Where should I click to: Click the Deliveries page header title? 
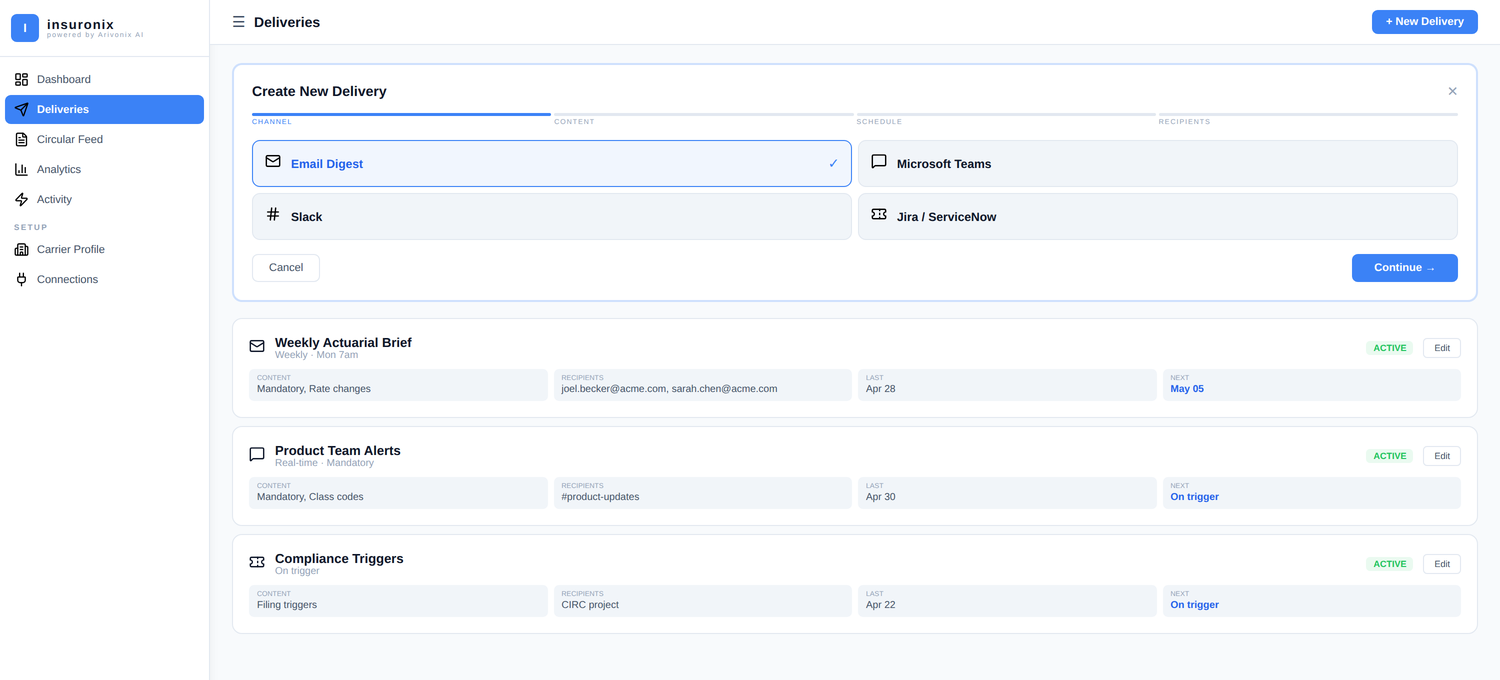(x=287, y=22)
